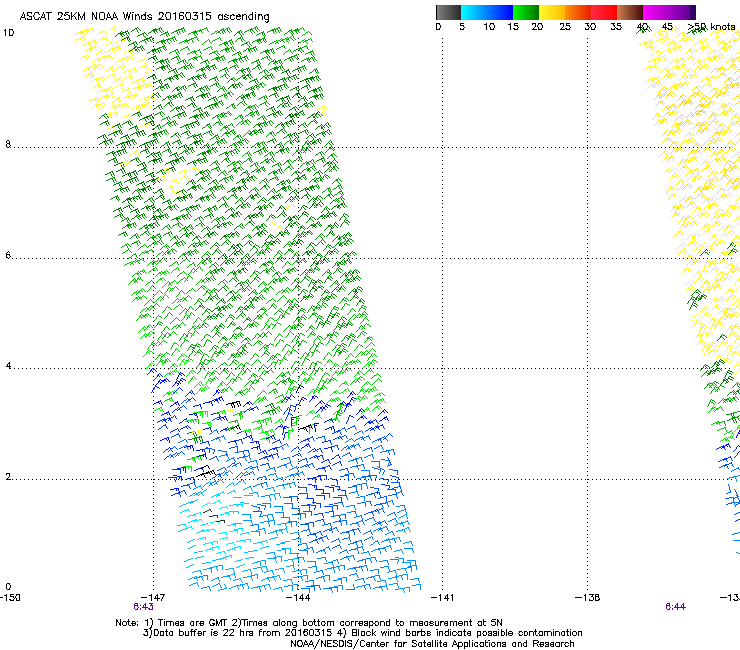Click the green 15-20 knots color band
The height and width of the screenshot is (650, 740).
click(526, 12)
